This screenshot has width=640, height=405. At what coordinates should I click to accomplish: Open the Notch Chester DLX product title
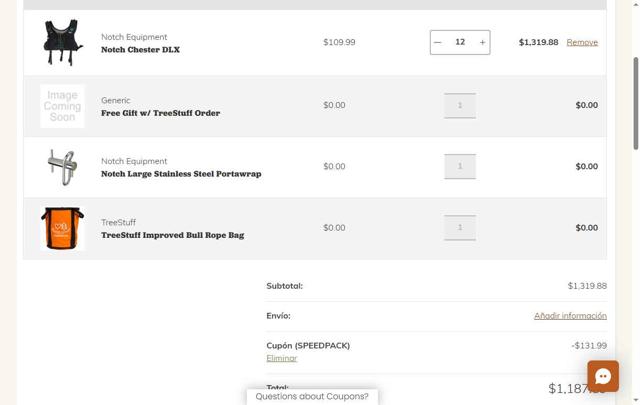pos(140,50)
